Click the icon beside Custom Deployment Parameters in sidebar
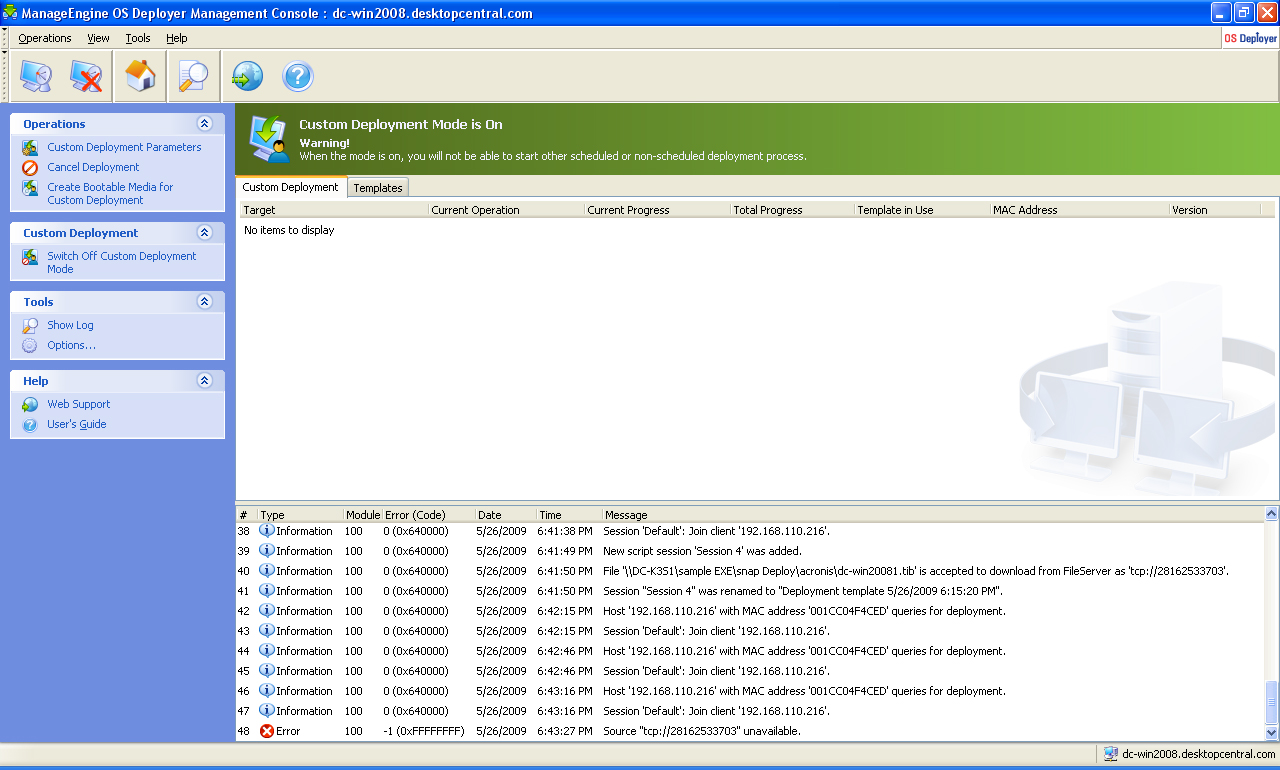1280x770 pixels. tap(30, 148)
